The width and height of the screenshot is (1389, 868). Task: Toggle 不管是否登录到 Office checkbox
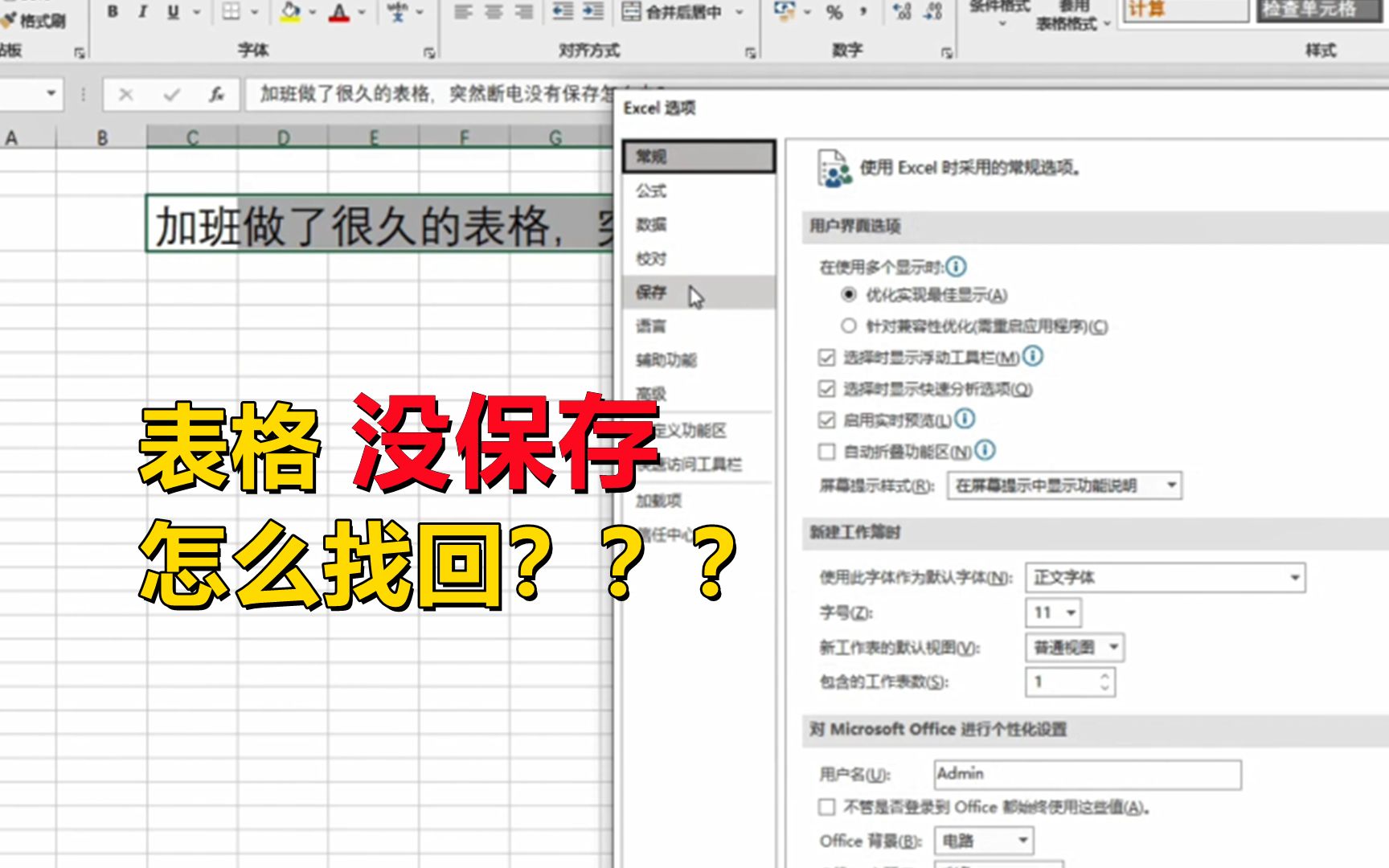(x=826, y=806)
